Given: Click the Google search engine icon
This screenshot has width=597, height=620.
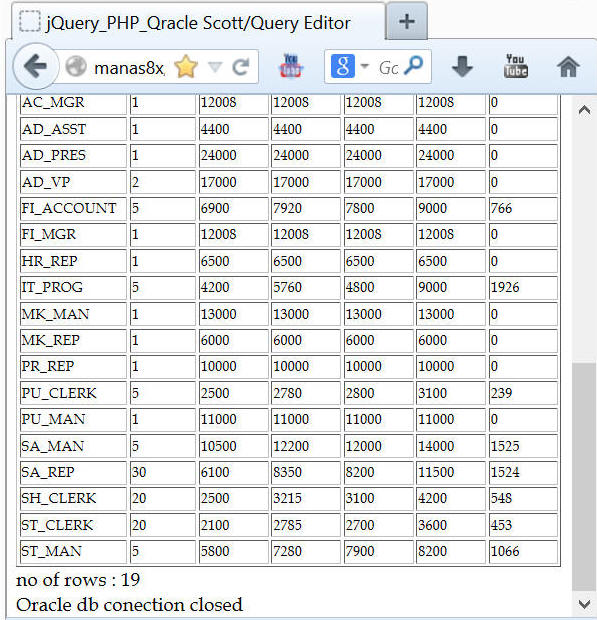Looking at the screenshot, I should pos(342,66).
